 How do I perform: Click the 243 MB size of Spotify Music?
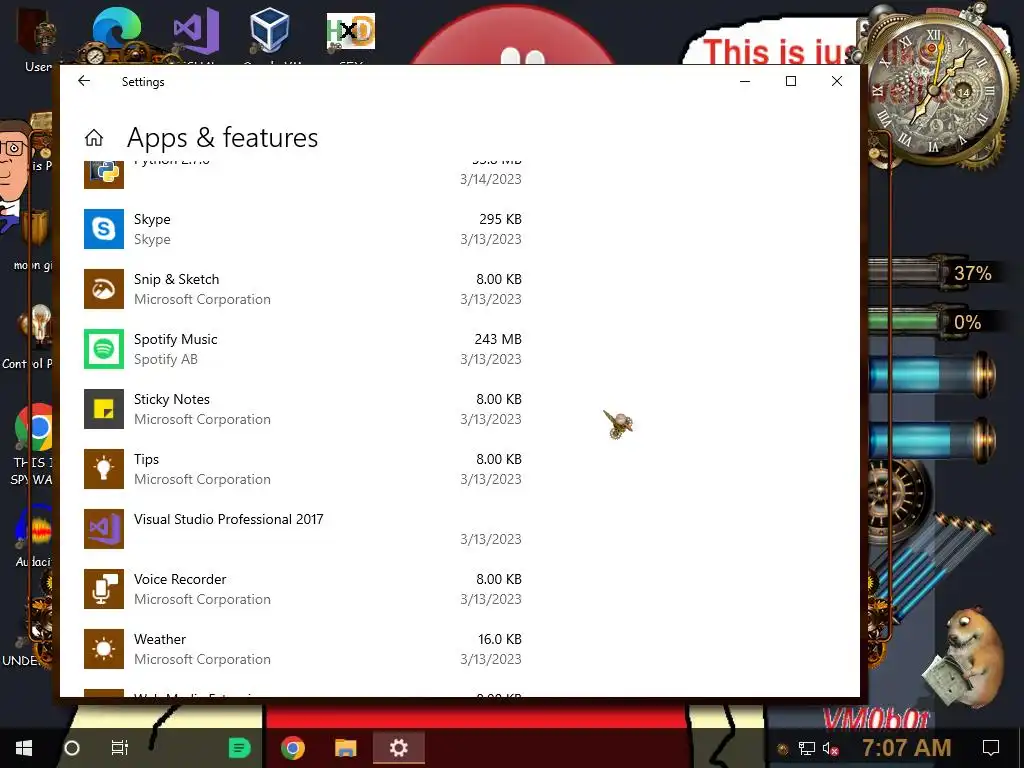coord(498,340)
